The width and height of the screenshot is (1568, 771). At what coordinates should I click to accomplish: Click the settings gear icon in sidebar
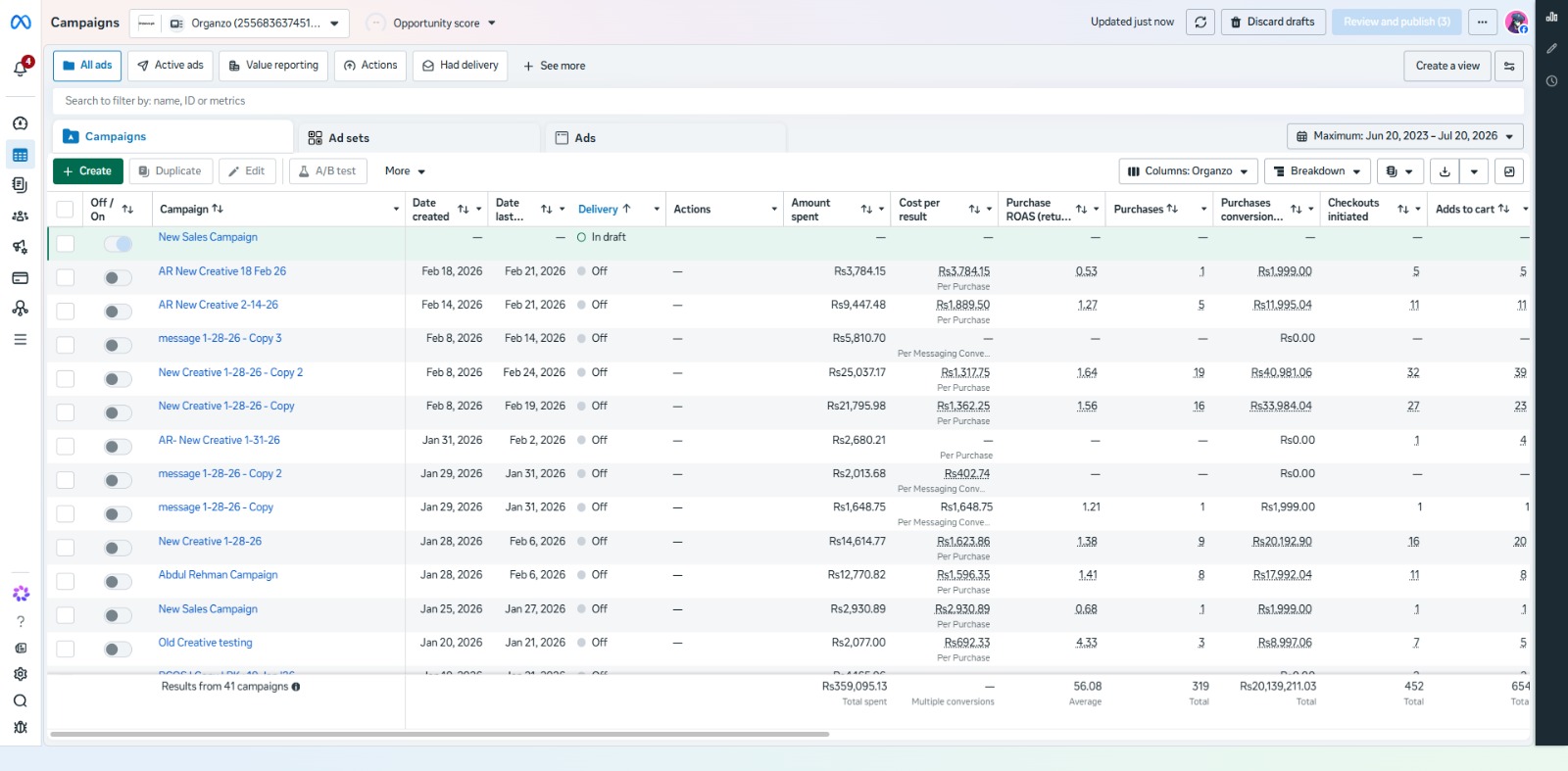[20, 674]
